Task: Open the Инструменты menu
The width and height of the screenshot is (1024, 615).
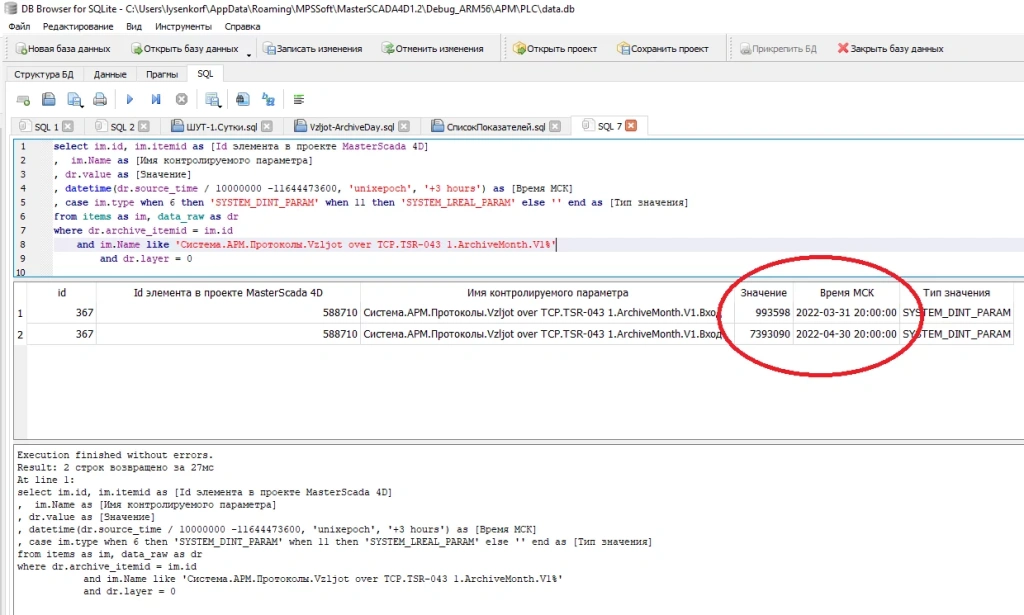Action: click(x=181, y=26)
